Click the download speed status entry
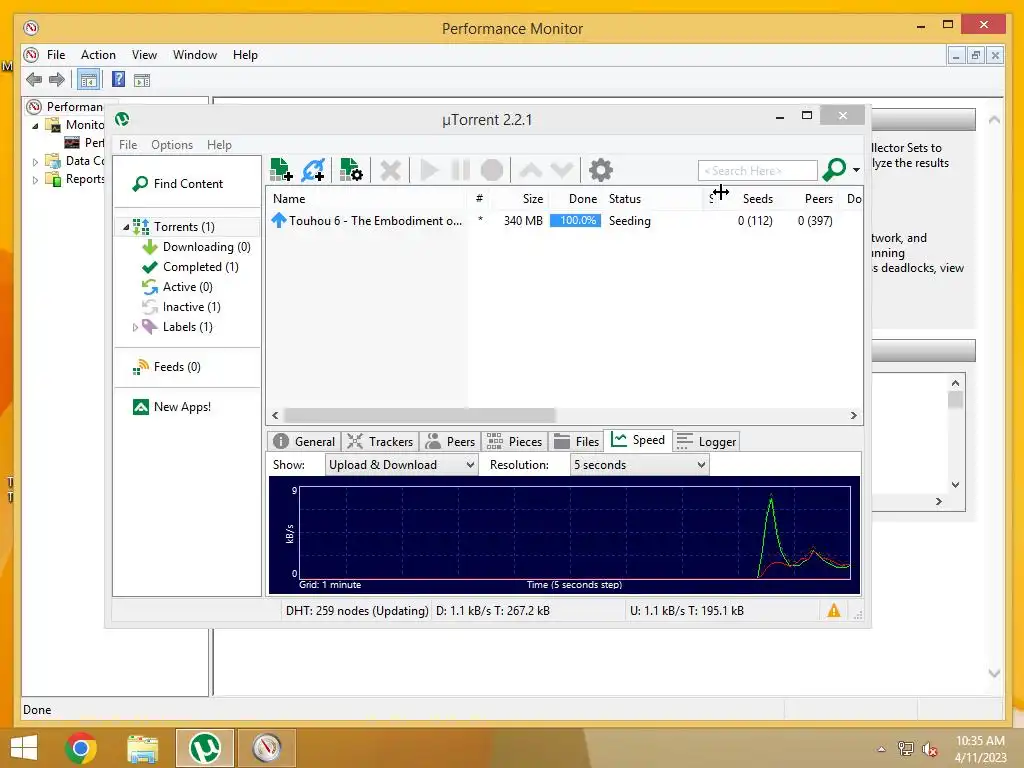The image size is (1024, 768). (492, 611)
